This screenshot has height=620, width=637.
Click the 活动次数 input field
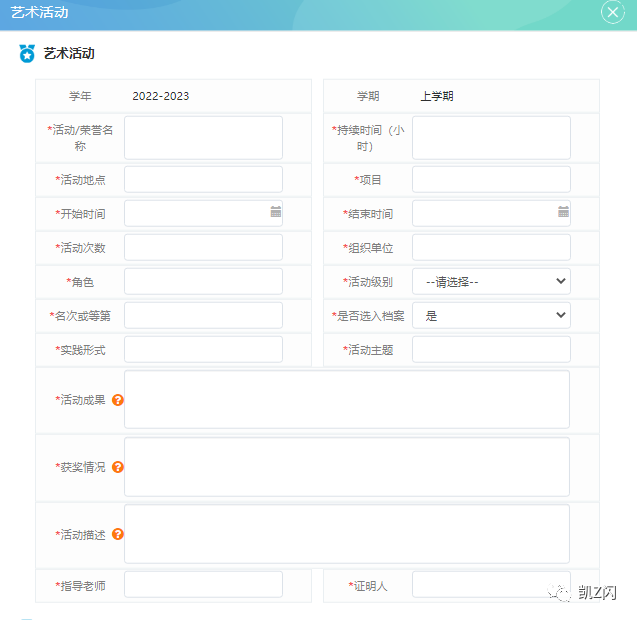[203, 248]
